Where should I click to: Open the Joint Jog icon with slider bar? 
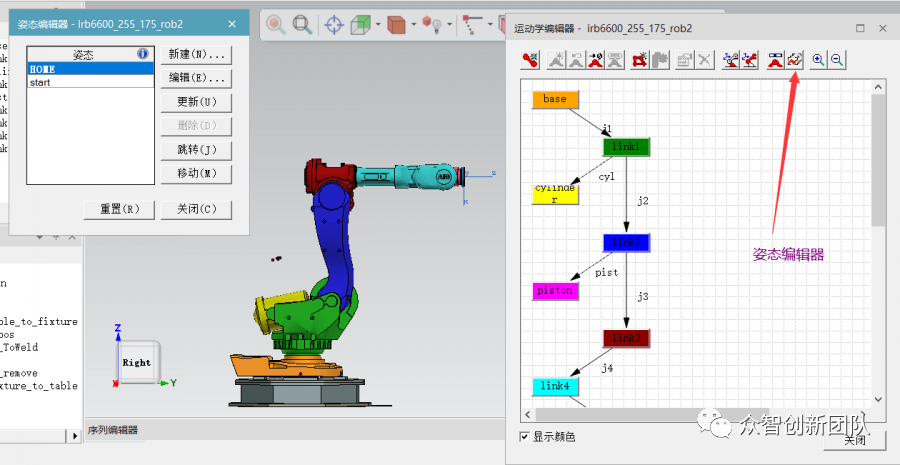[775, 60]
